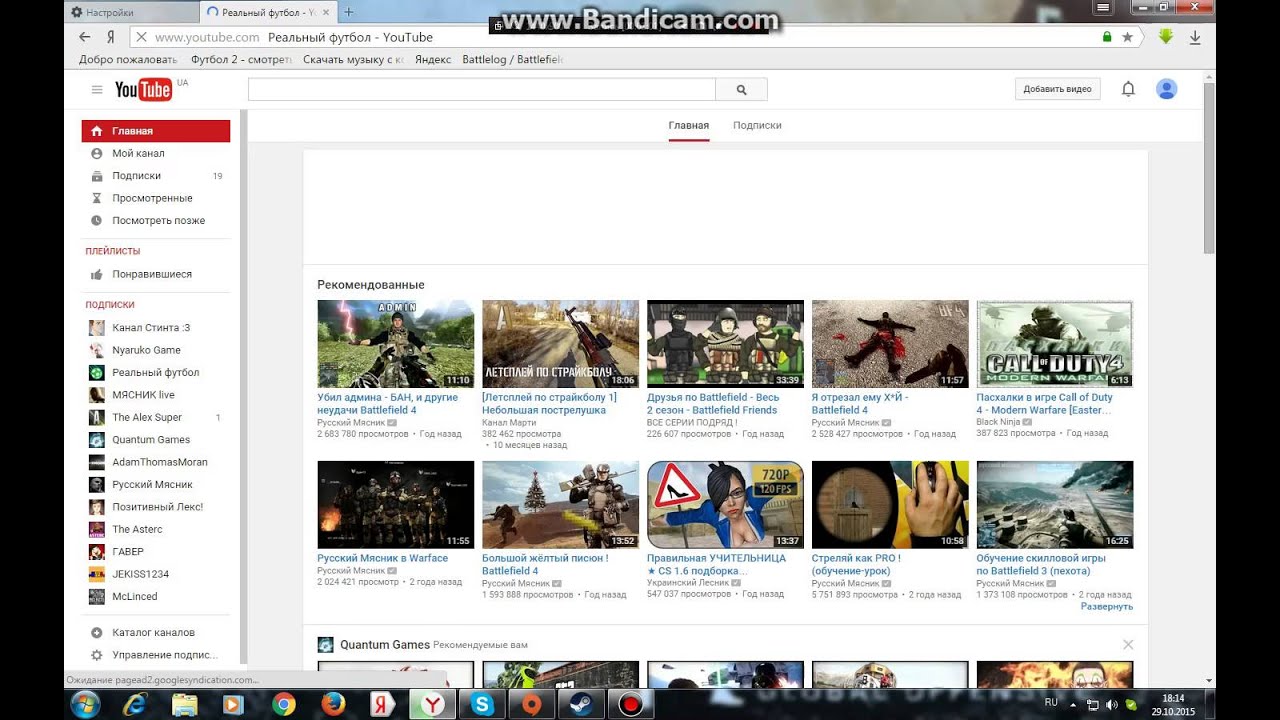The width and height of the screenshot is (1280, 720).
Task: Click the RU language indicator
Action: pos(1051,703)
